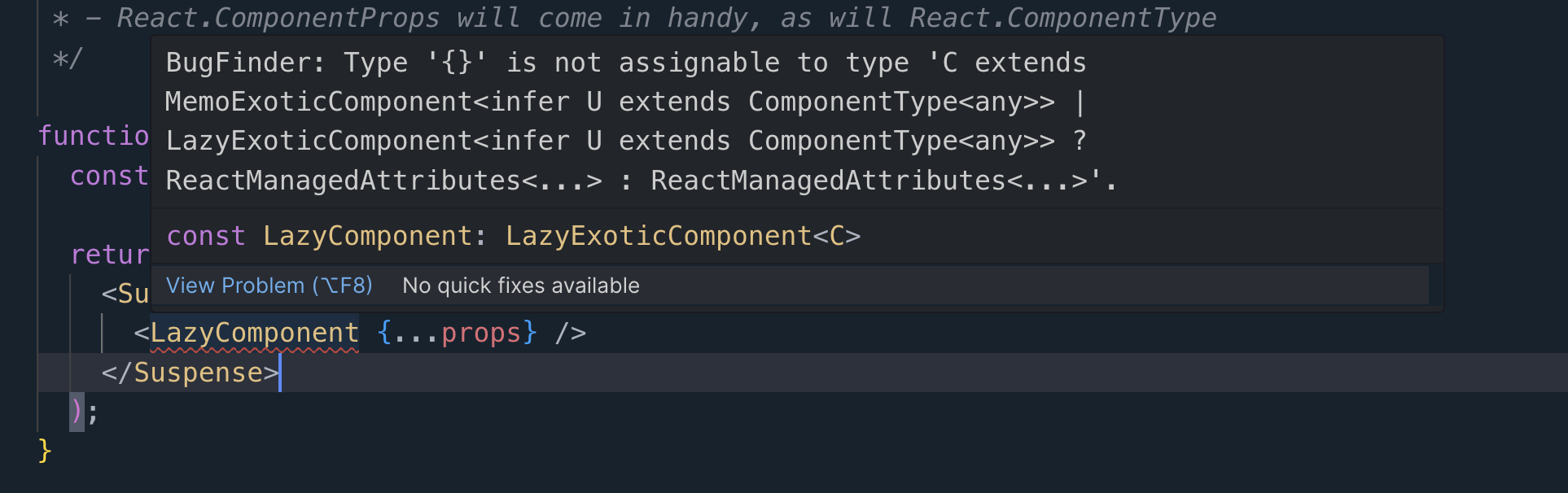
Task: Click the LazyExoticComponent<infer U line in error
Action: [x=626, y=141]
